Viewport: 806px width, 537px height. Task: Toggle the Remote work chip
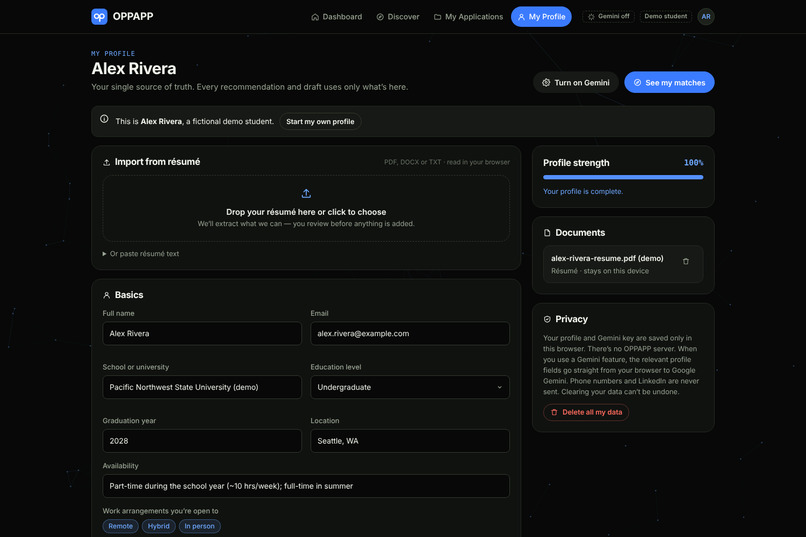tap(120, 526)
